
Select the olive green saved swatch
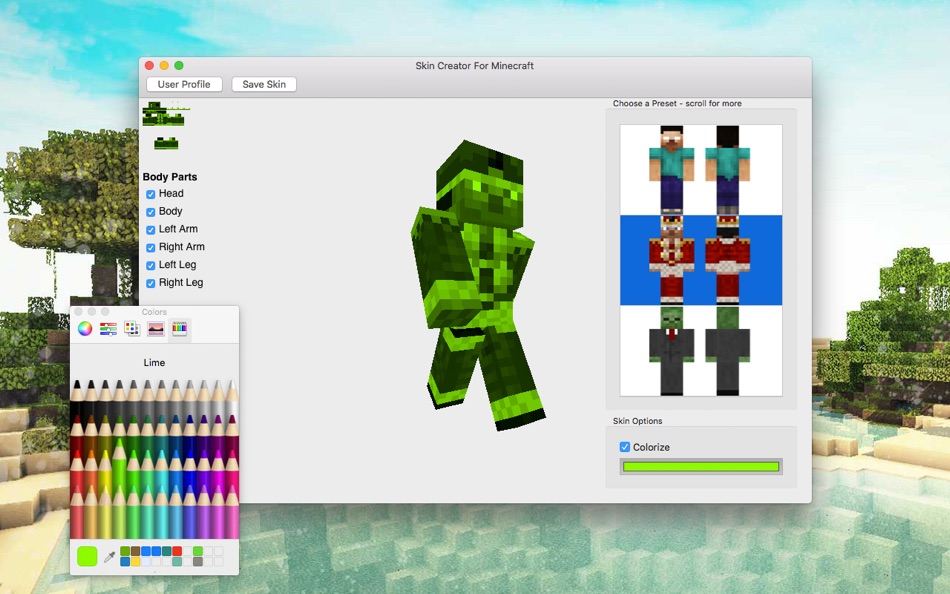click(125, 551)
